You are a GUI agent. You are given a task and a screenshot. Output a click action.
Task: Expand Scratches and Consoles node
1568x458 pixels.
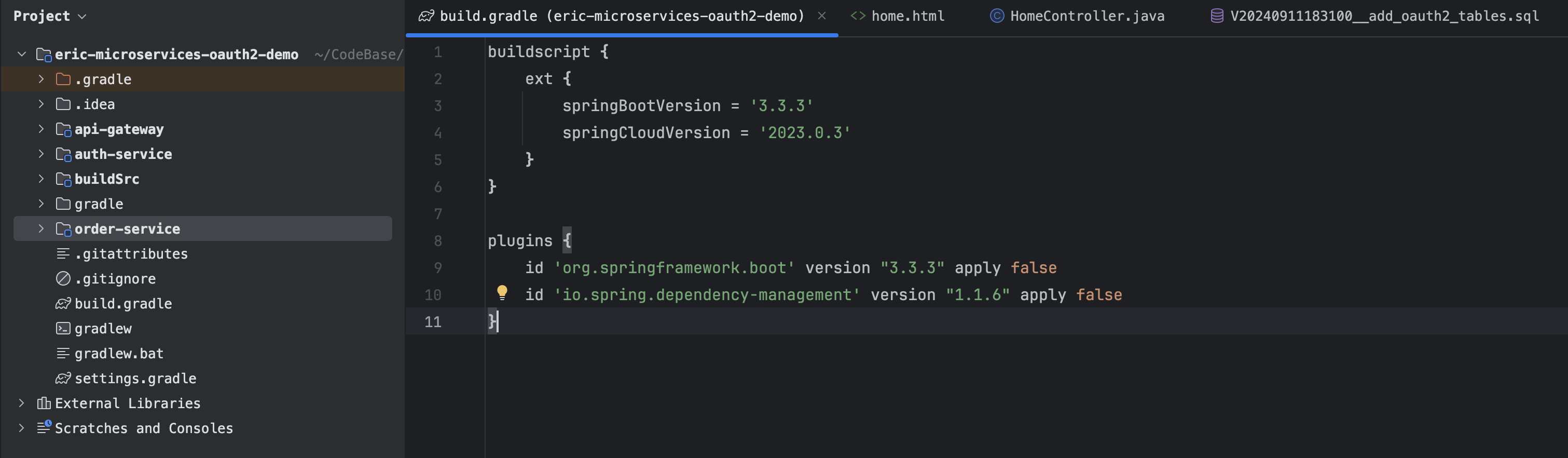(22, 428)
